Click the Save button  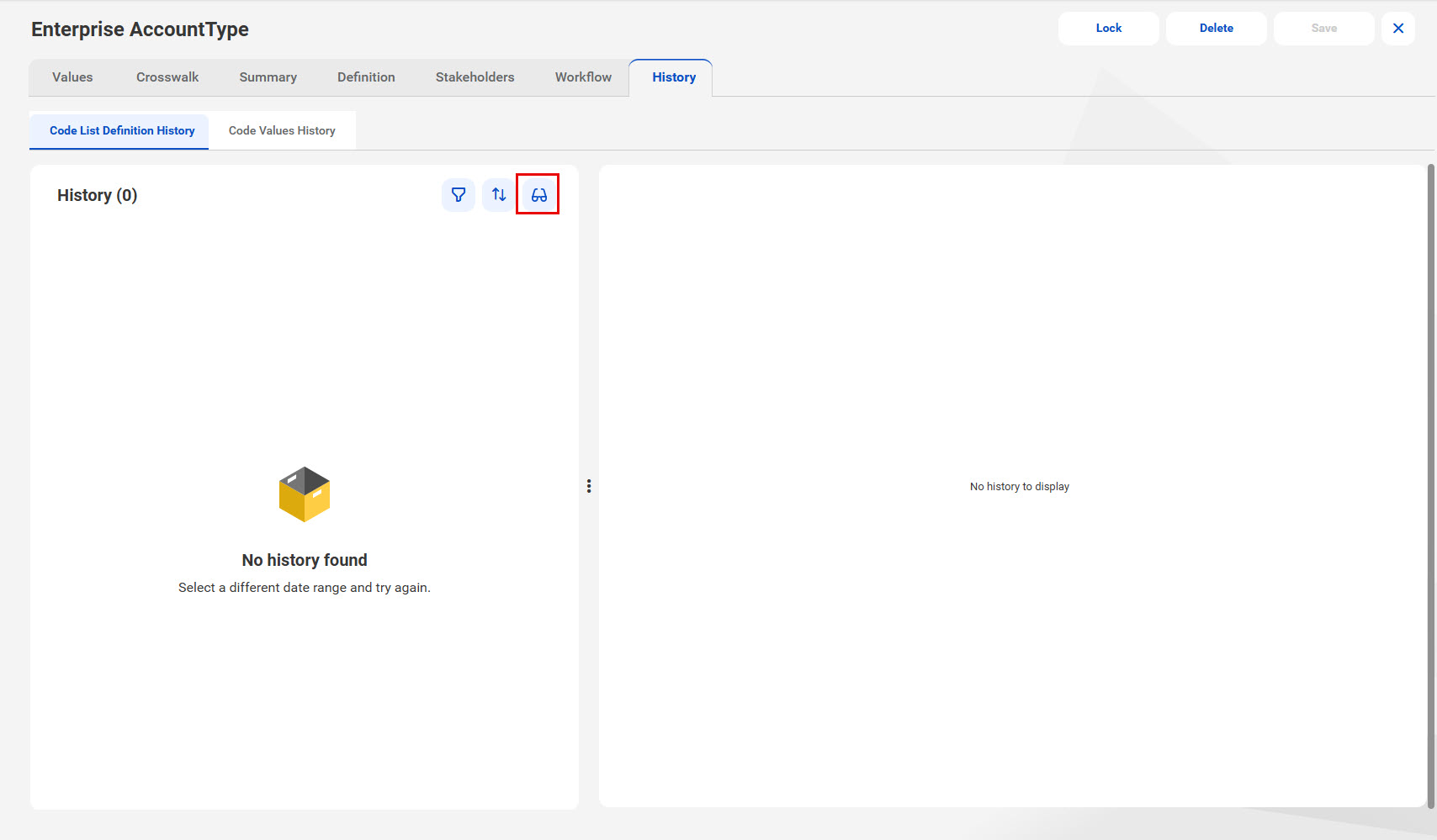1324,29
